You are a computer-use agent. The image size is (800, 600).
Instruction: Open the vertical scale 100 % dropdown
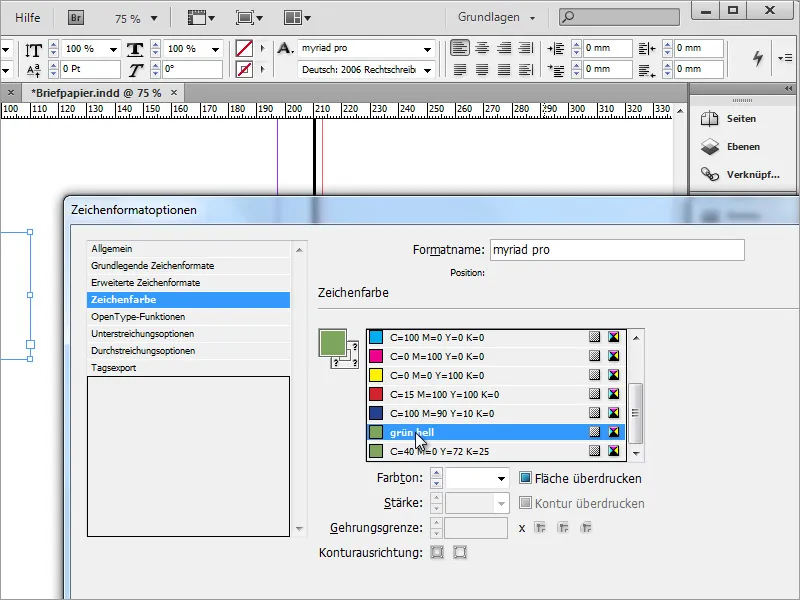(x=113, y=49)
